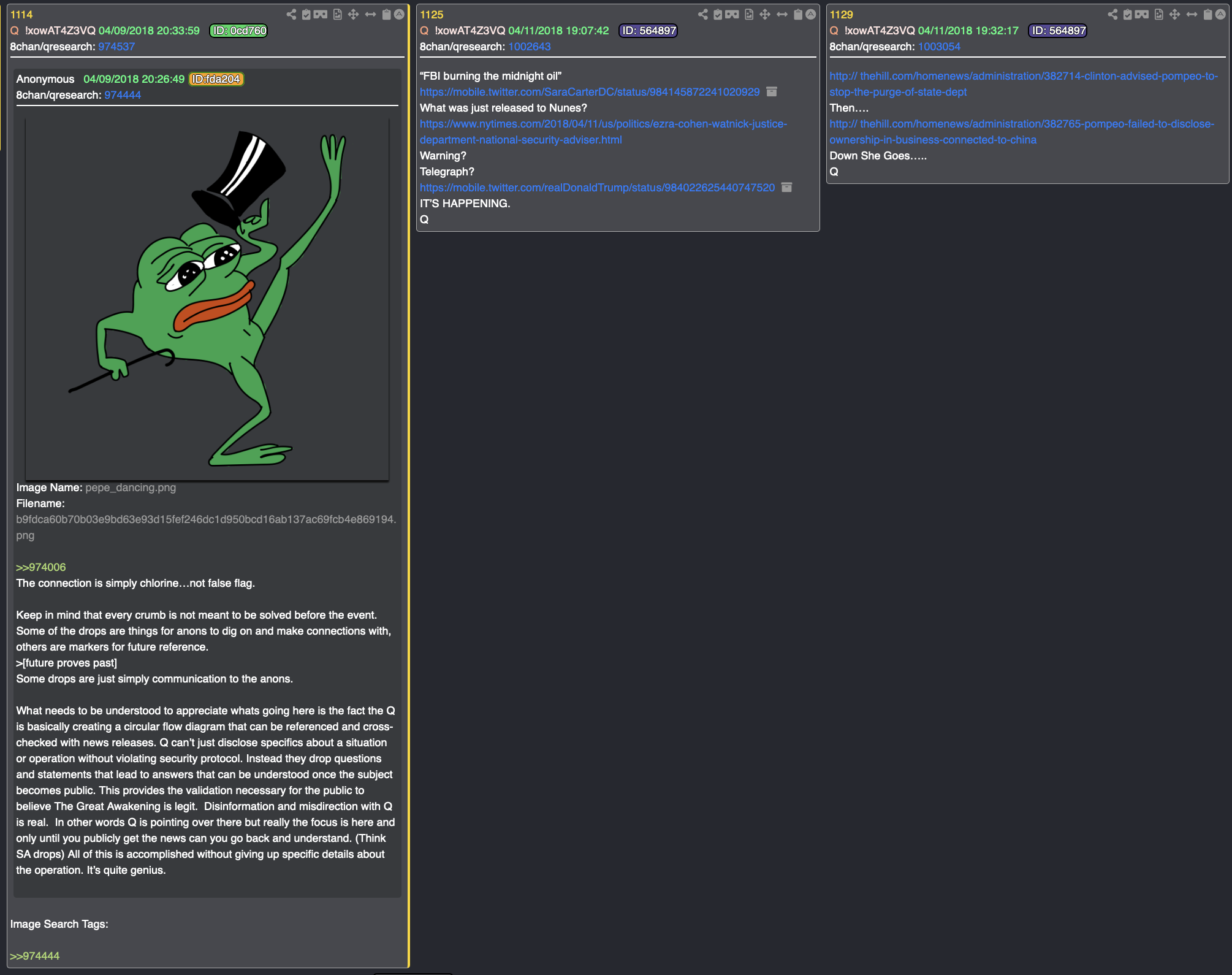Click the 'Down She Goes.....' line
The height and width of the screenshot is (975, 1232).
point(878,156)
